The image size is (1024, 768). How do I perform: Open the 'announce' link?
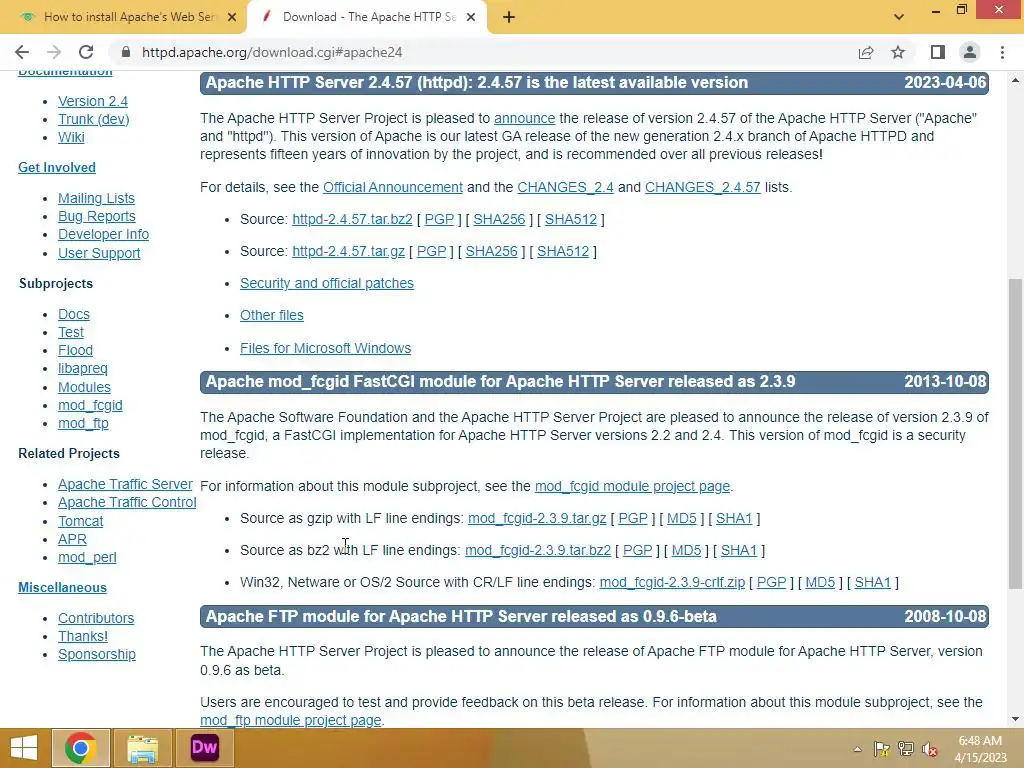coord(524,118)
